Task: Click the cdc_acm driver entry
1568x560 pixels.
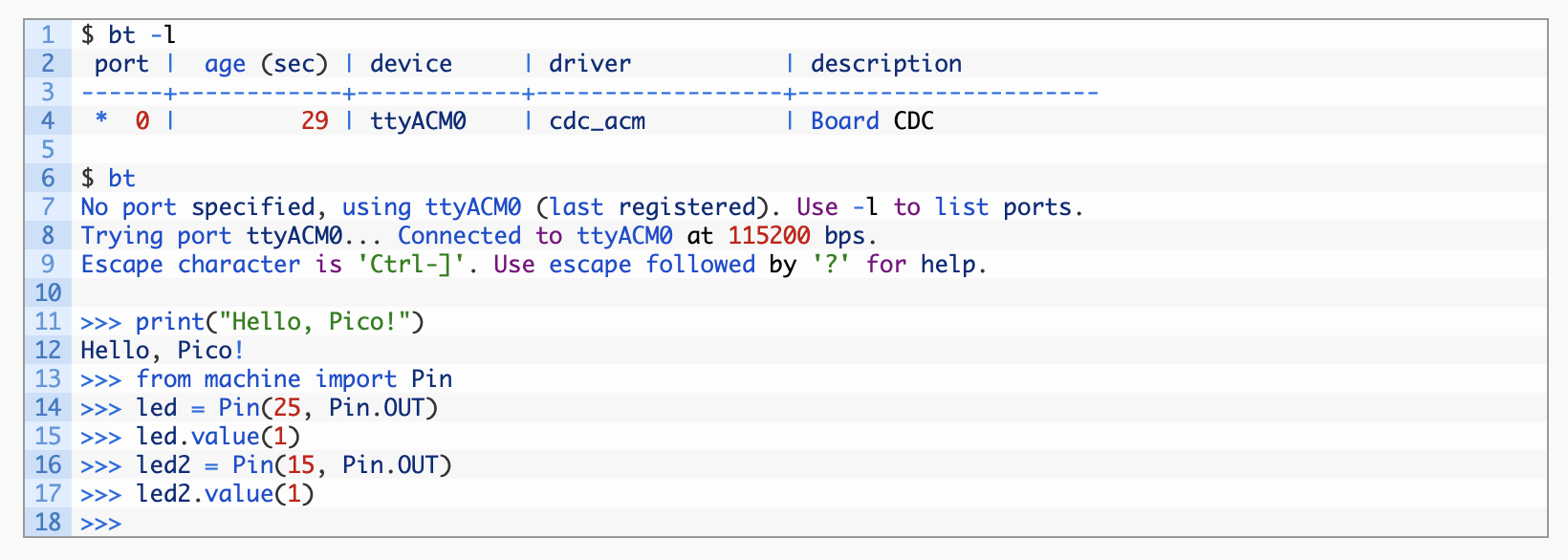Action: [x=597, y=121]
